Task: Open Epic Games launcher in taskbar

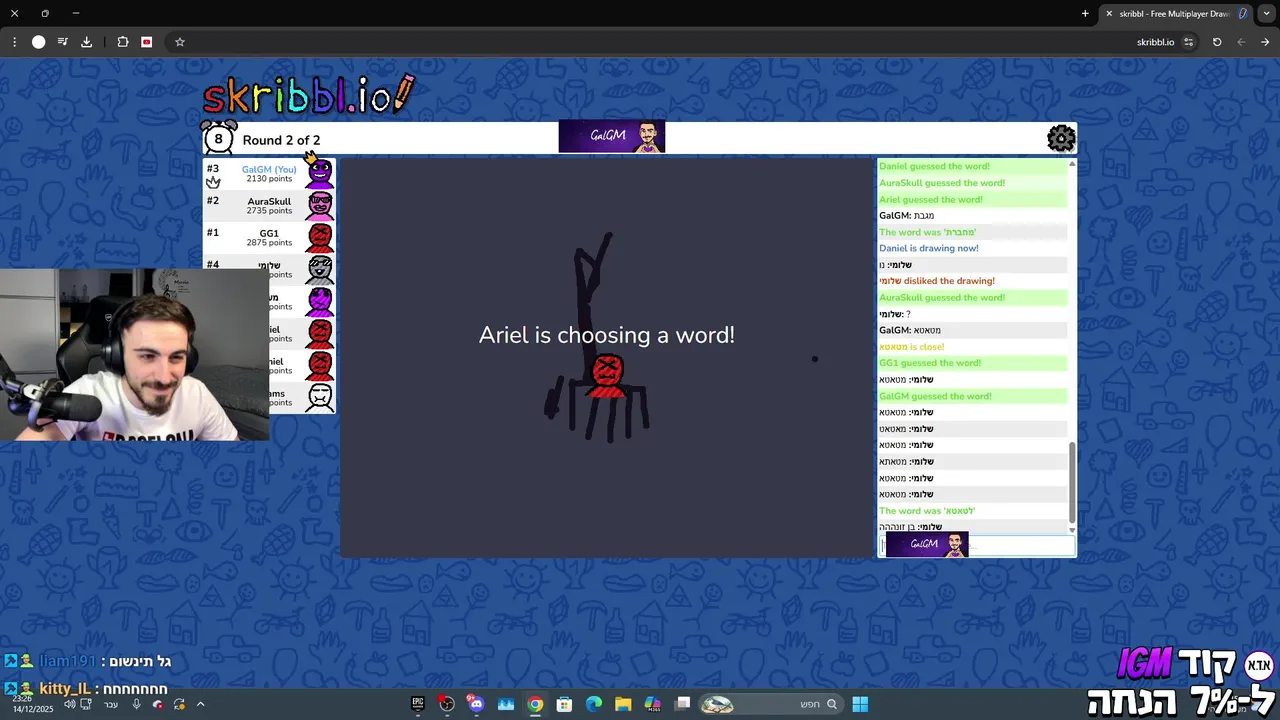Action: pos(418,704)
